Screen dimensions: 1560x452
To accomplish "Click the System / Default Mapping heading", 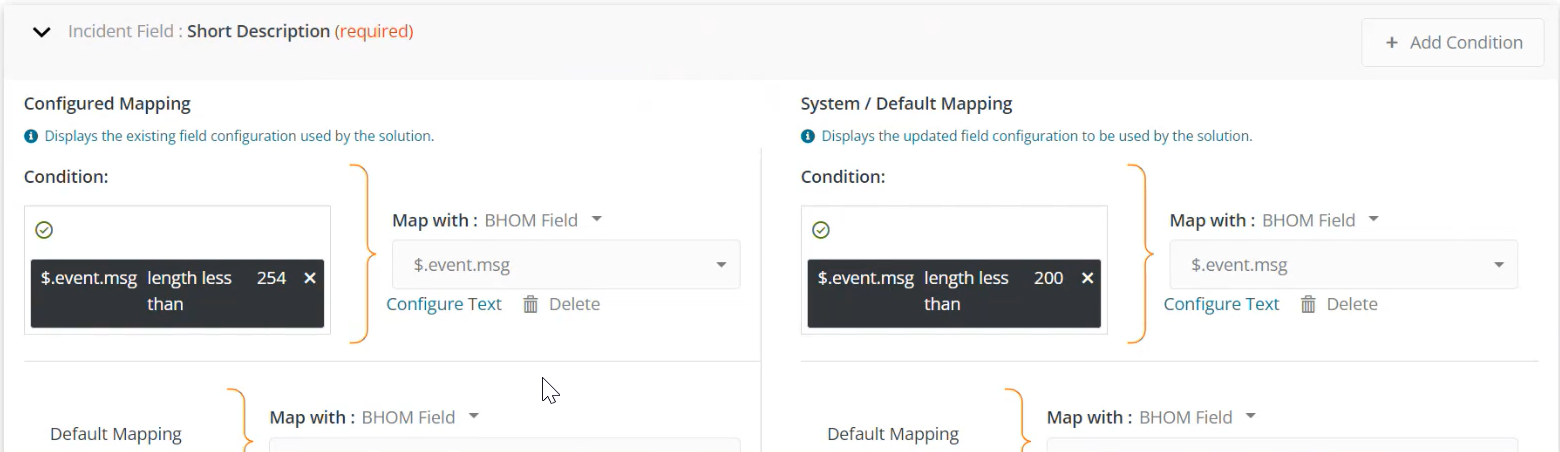I will (x=906, y=103).
